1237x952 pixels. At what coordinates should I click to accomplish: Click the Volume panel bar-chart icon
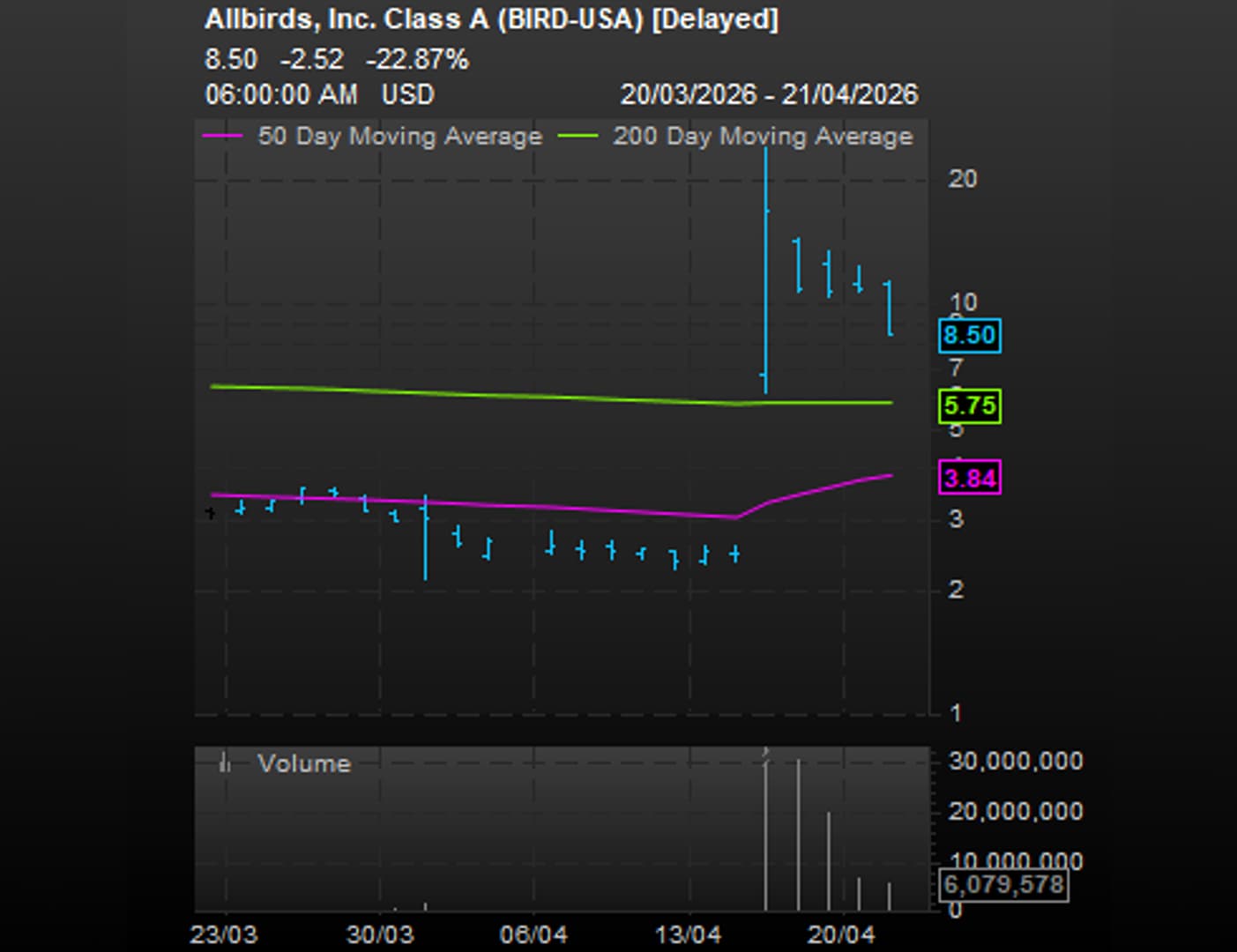tap(224, 762)
